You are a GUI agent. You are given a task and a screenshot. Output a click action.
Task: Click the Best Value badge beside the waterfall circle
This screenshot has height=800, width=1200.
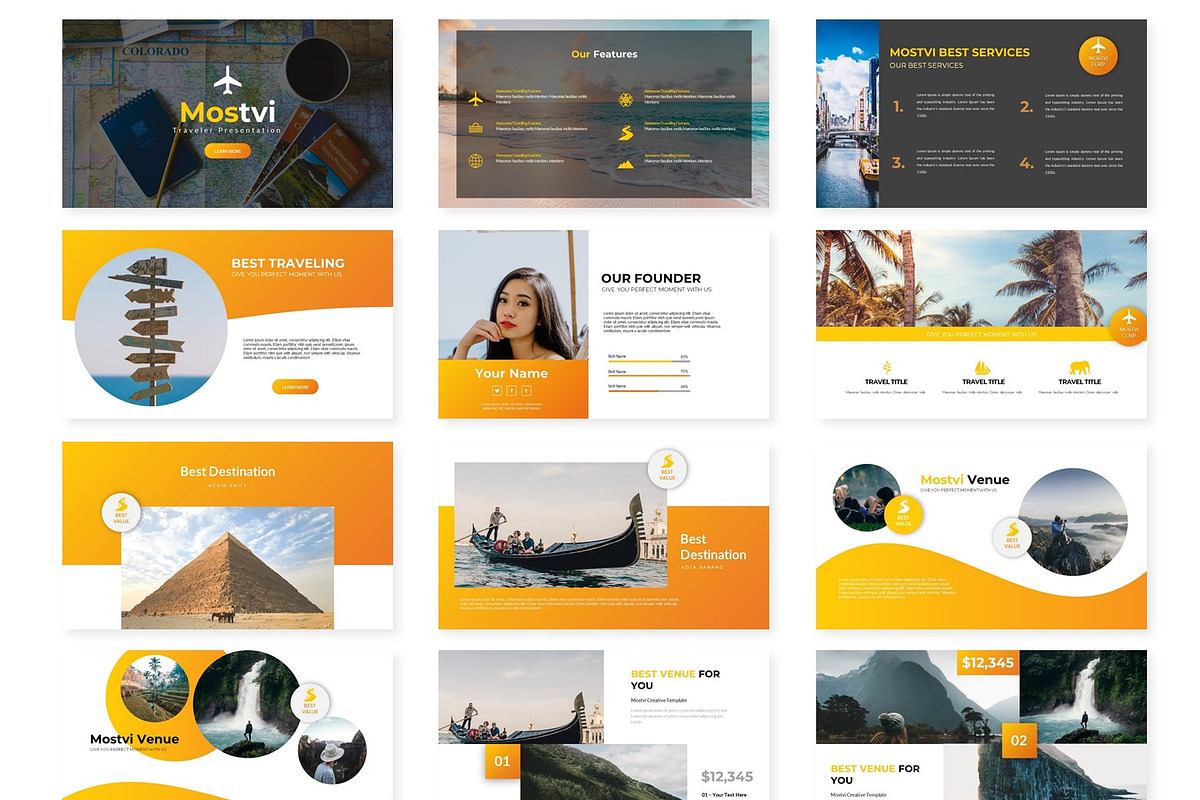[x=310, y=702]
